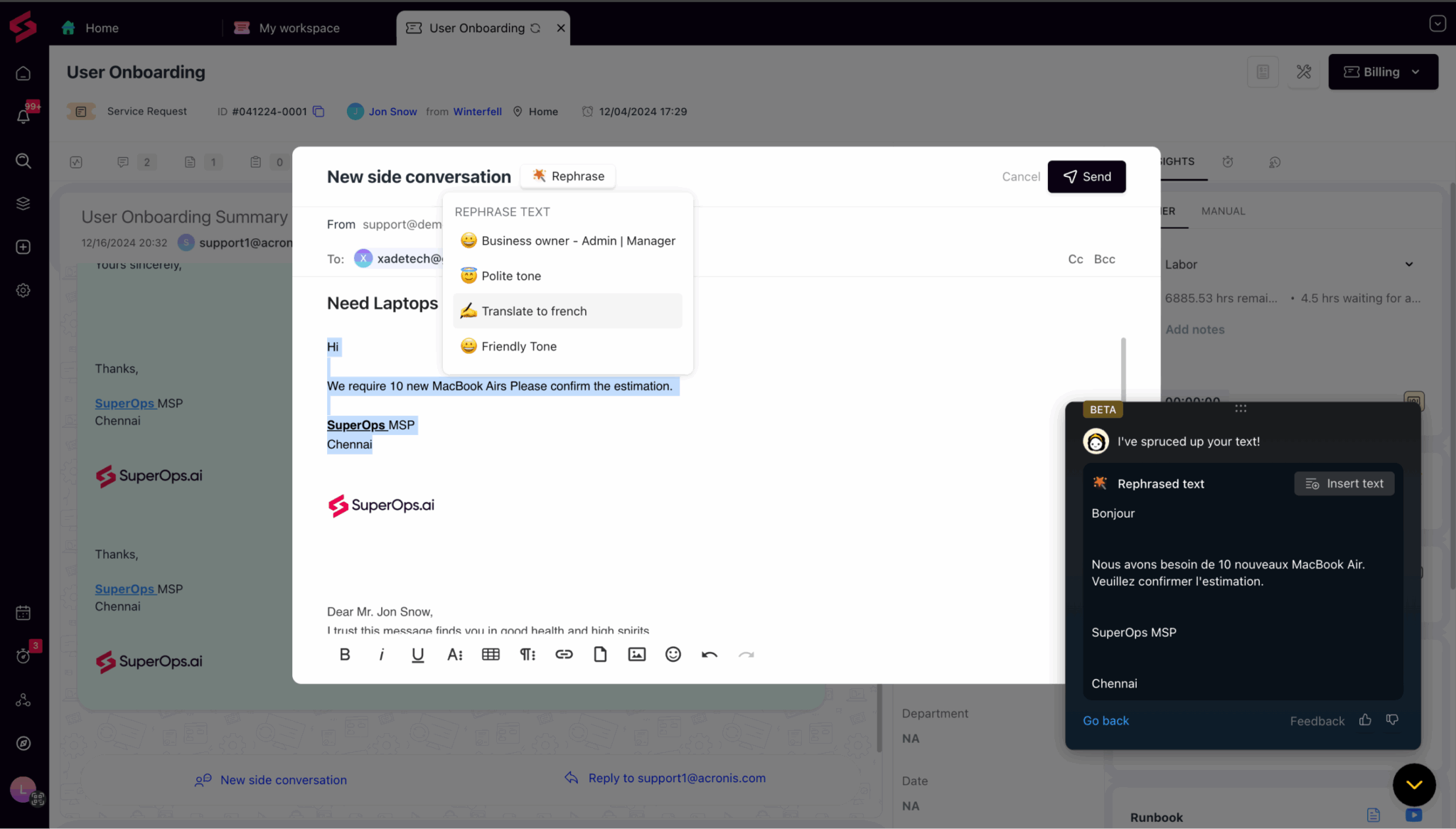This screenshot has height=829, width=1456.
Task: Switch to My workspace tab
Action: (x=287, y=28)
